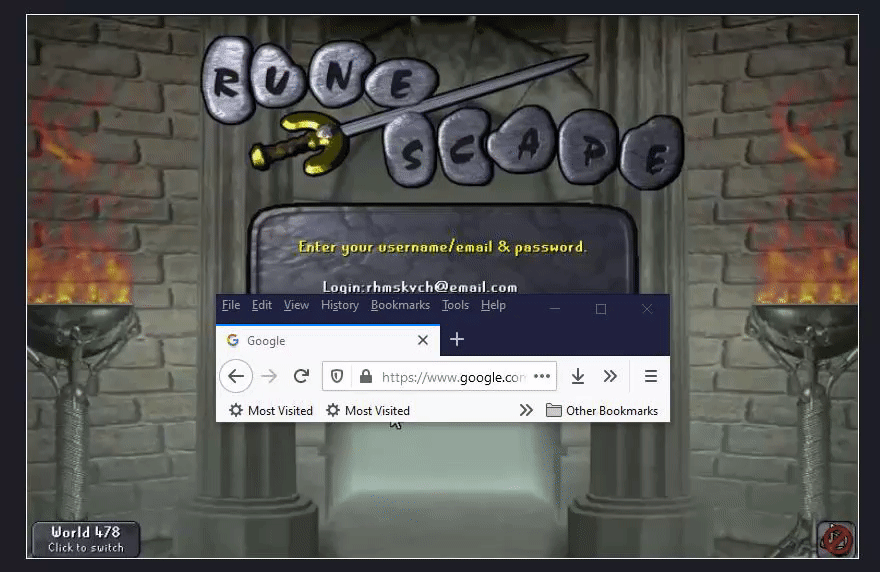Open the first Most Visited bookmark

coord(271,410)
